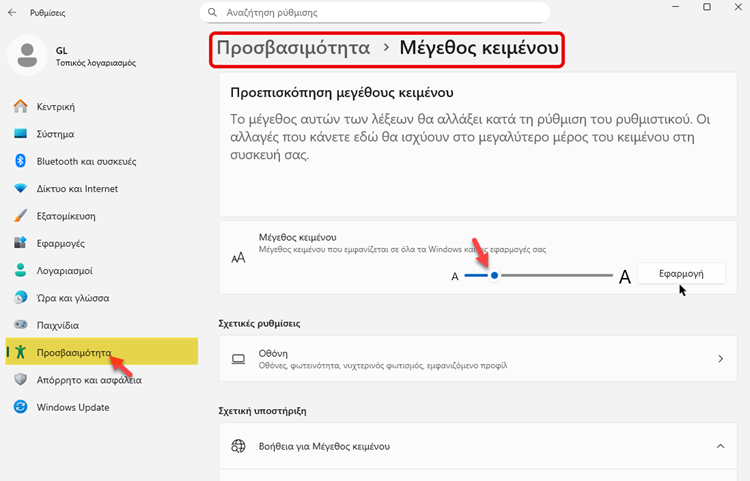This screenshot has width=750, height=481.
Task: Open Κεντρική home icon in sidebar
Action: click(20, 106)
